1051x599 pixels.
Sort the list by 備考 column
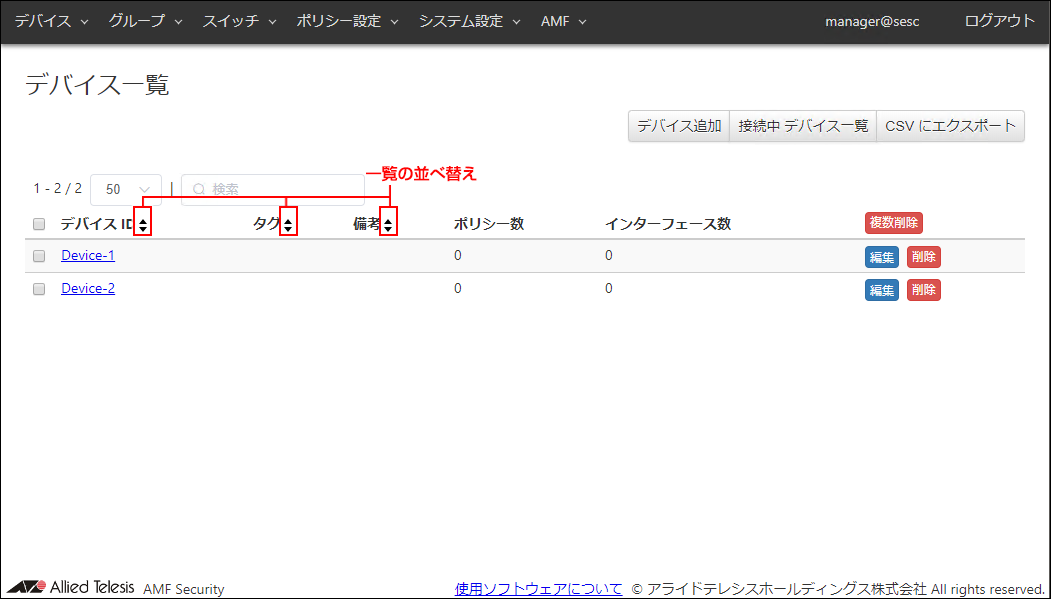388,225
